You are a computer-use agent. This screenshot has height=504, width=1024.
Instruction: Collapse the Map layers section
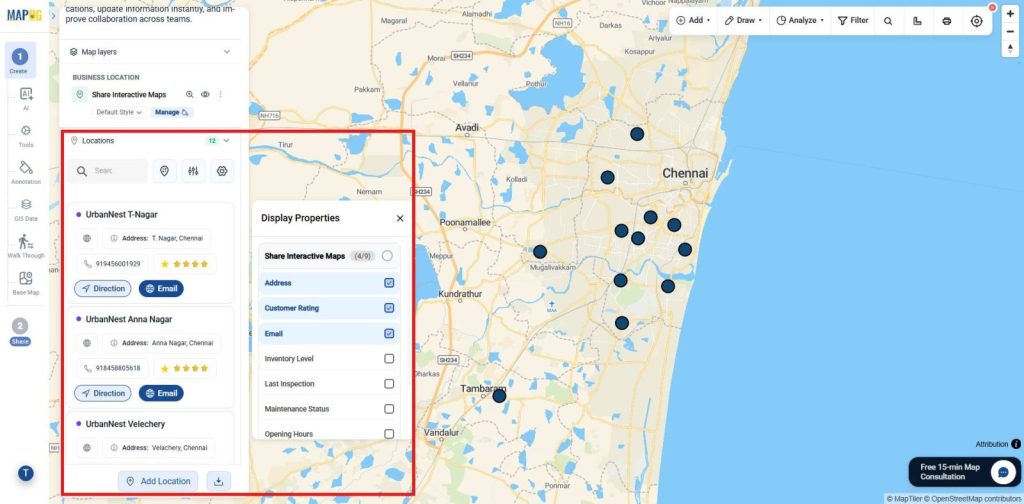[x=227, y=52]
